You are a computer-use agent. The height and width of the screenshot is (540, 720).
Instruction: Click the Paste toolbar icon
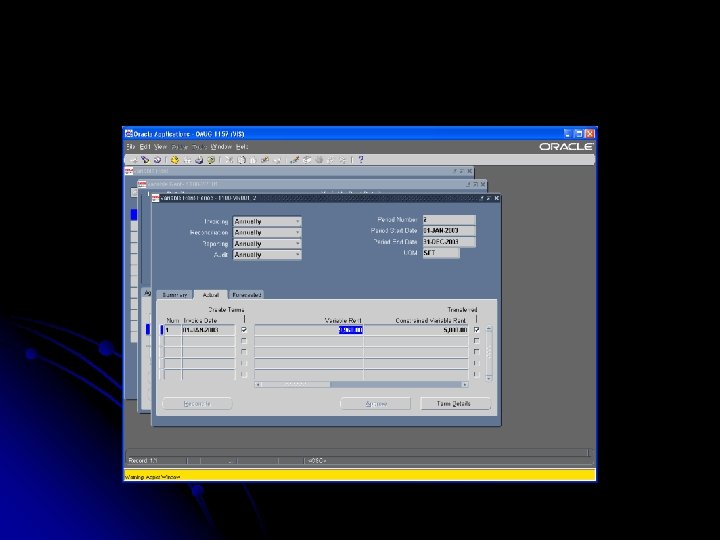point(253,160)
